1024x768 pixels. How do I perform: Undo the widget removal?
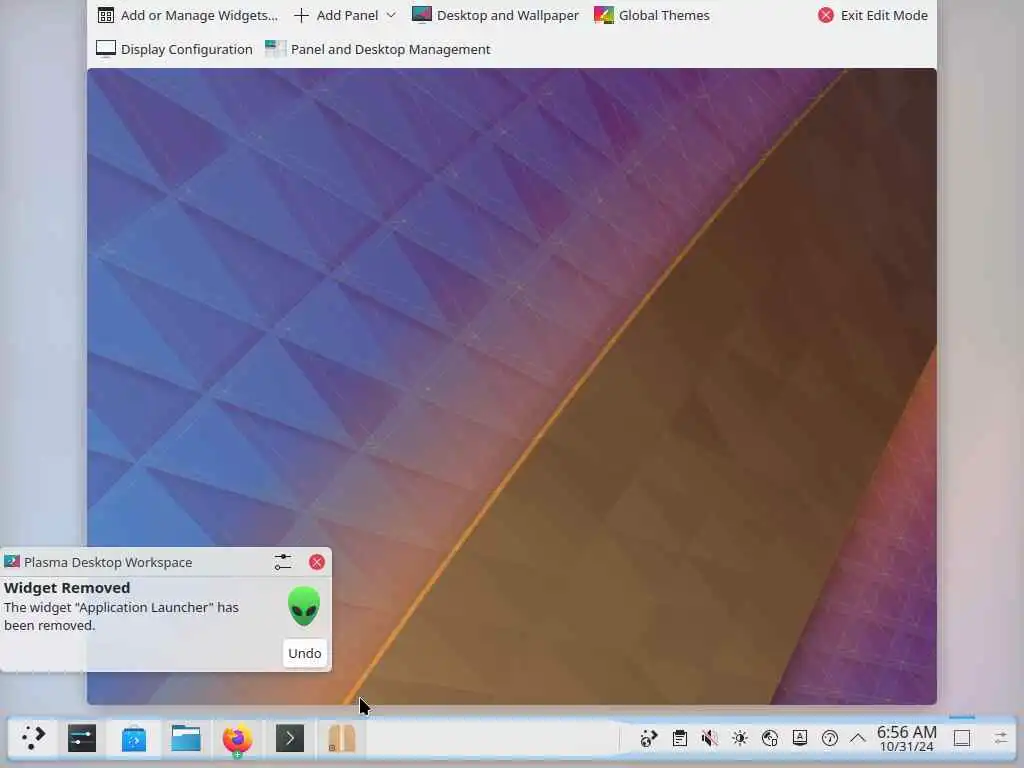[304, 653]
